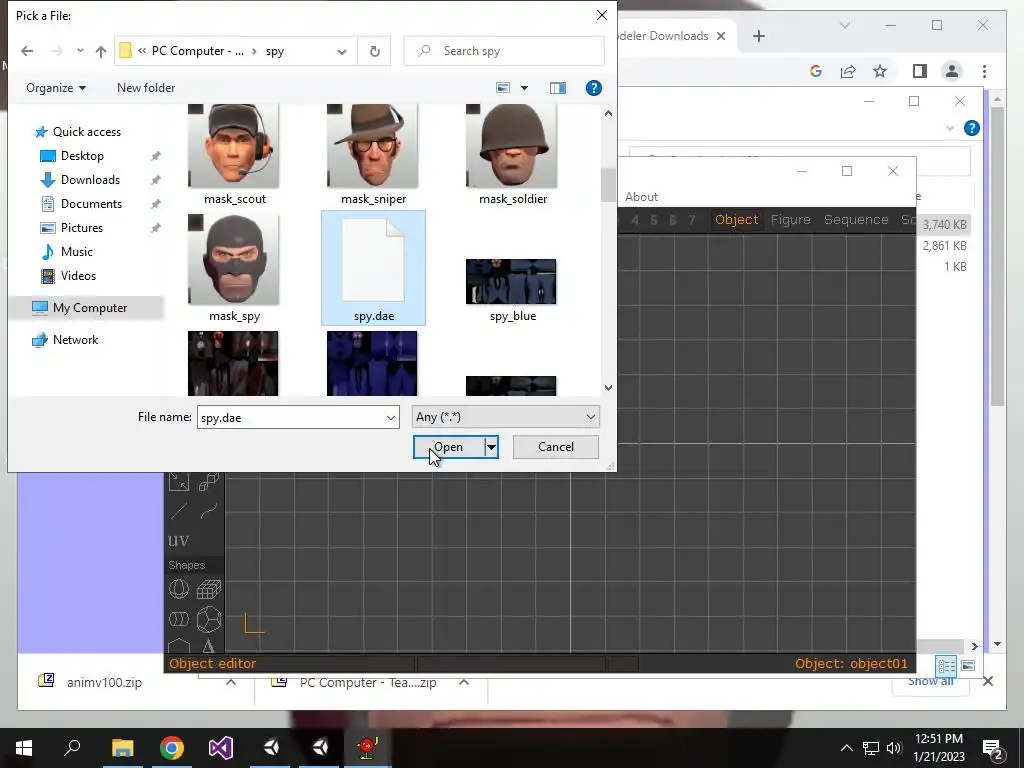This screenshot has width=1024, height=768.
Task: Open the Windows Start menu
Action: (24, 748)
